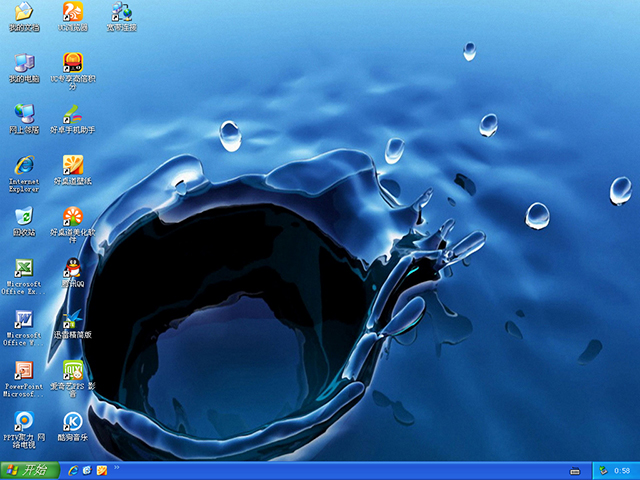Open the PowerPoint desktop shortcut
Viewport: 640px width, 480px height.
click(24, 372)
